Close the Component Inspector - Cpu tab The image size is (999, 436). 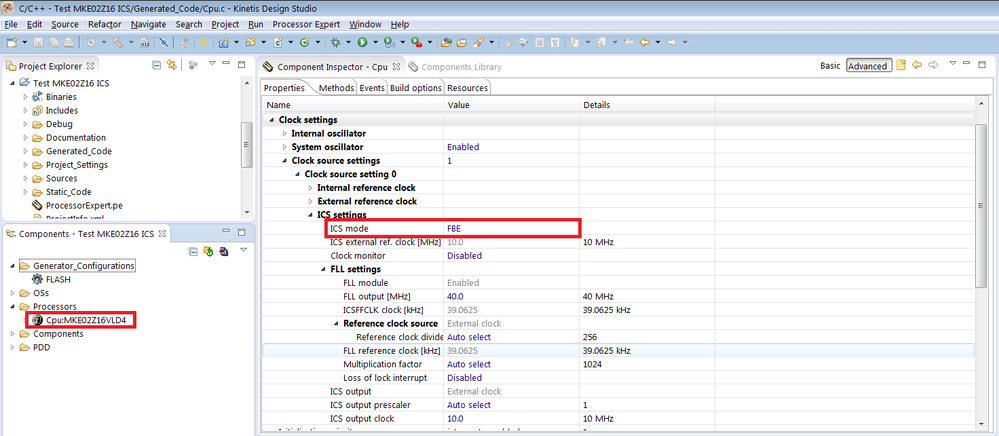pos(396,66)
